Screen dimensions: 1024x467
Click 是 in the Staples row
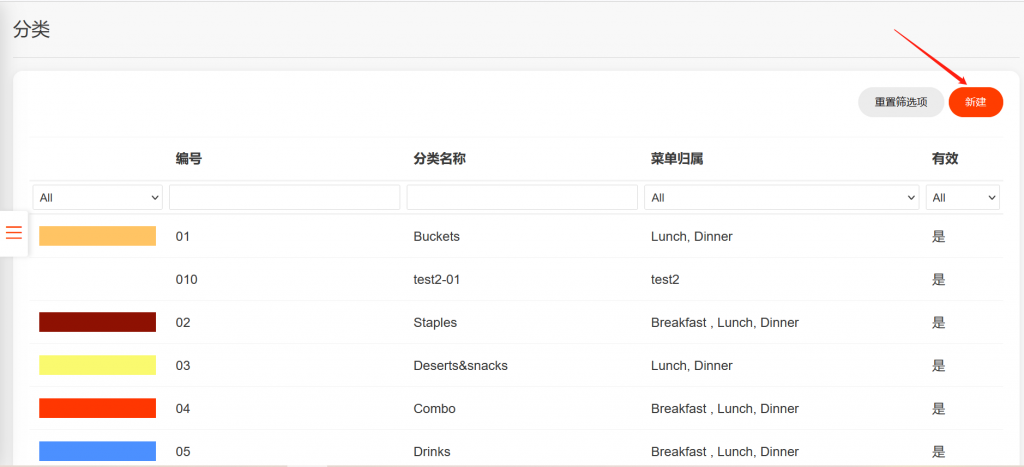938,323
